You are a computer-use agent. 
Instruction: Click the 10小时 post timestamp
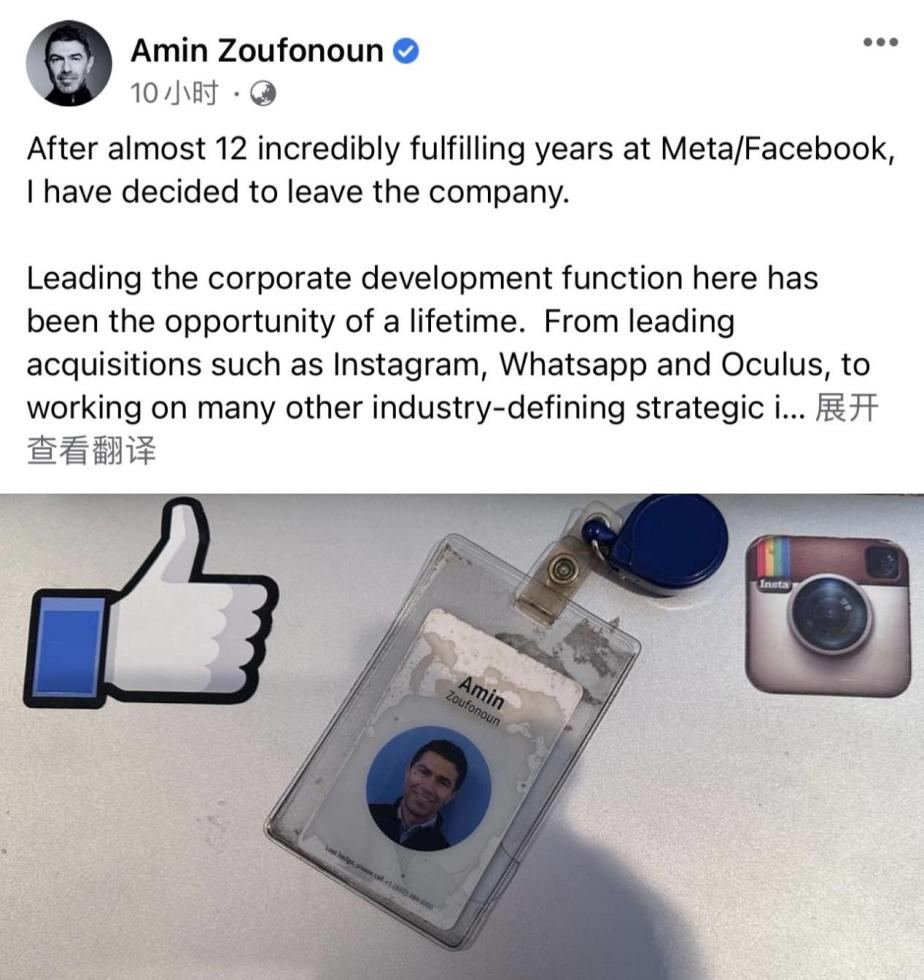tap(174, 94)
